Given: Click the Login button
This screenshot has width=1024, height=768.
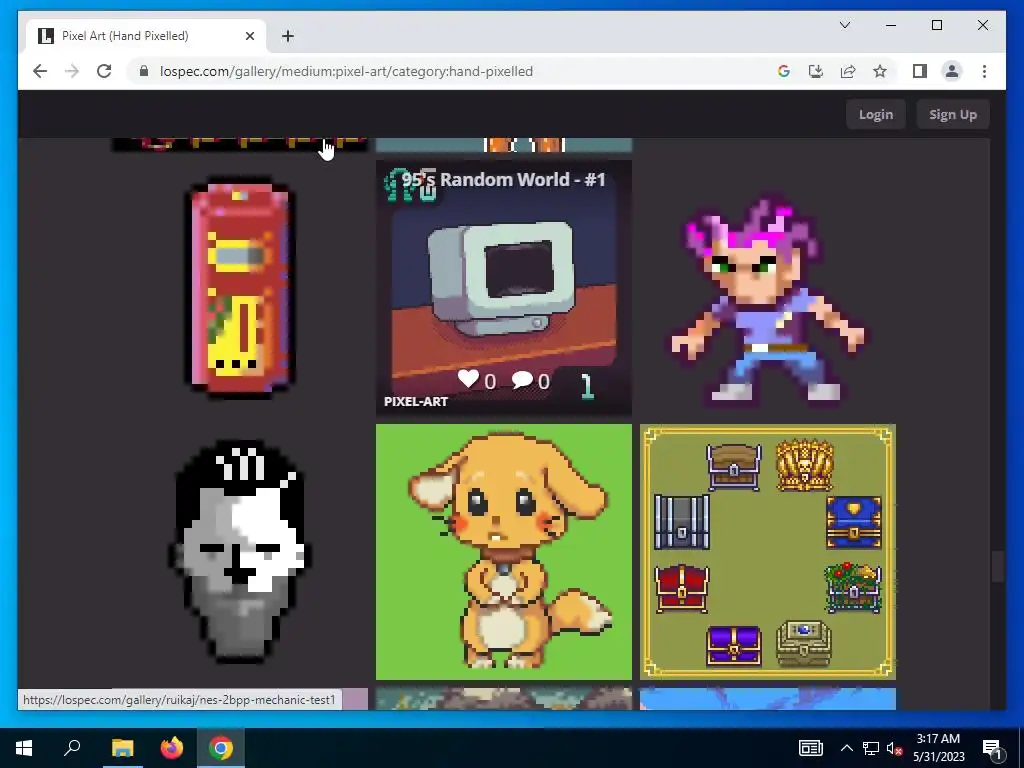Looking at the screenshot, I should coord(876,114).
